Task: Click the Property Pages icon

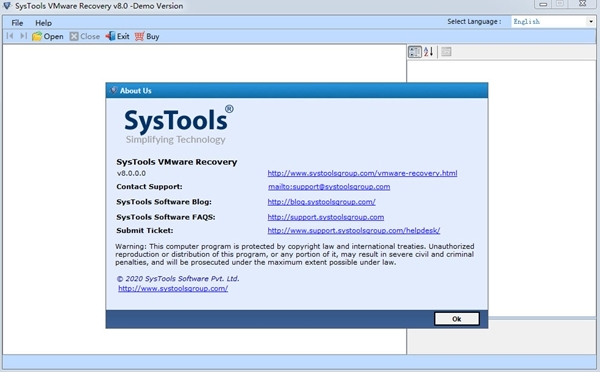Action: tap(446, 52)
